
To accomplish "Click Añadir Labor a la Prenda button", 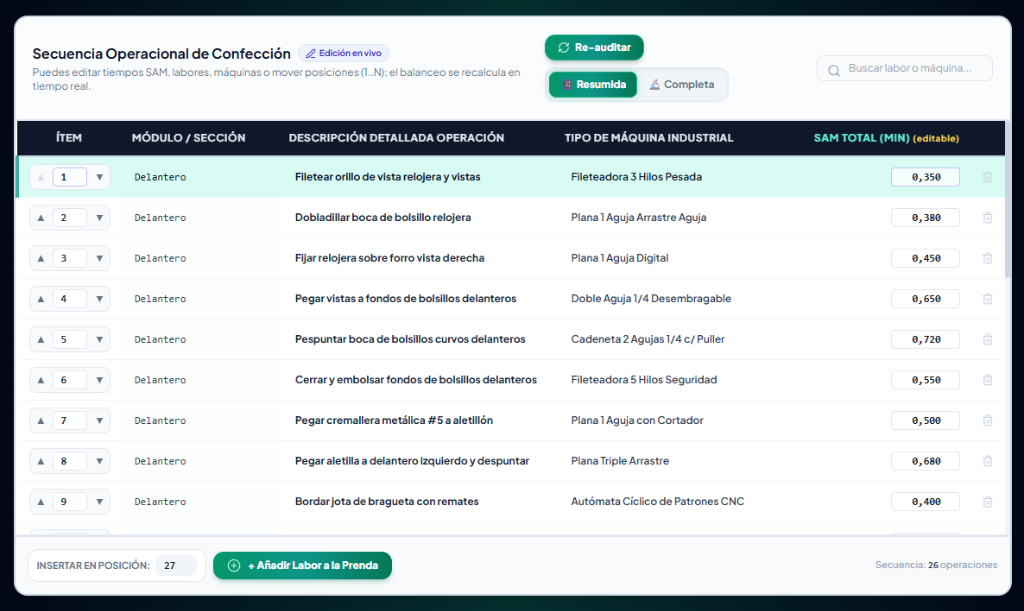I will tap(302, 565).
